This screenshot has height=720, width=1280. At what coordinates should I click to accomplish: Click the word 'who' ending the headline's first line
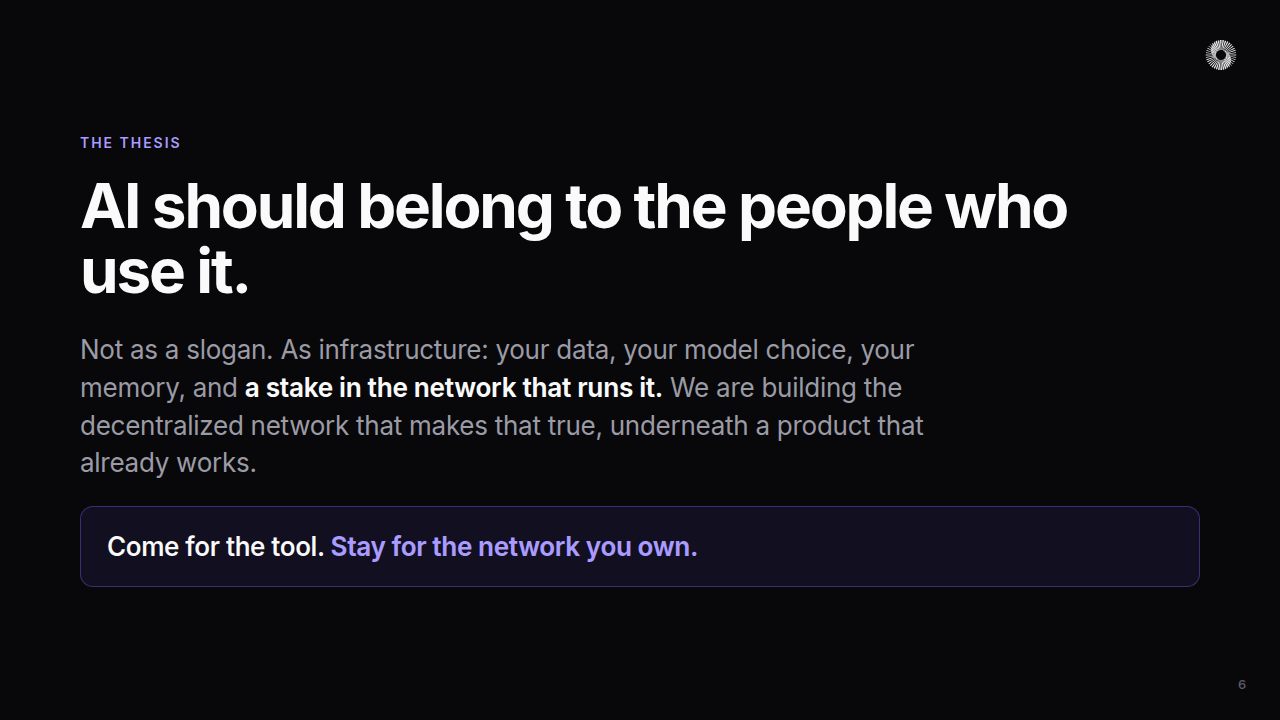pyautogui.click(x=1007, y=207)
